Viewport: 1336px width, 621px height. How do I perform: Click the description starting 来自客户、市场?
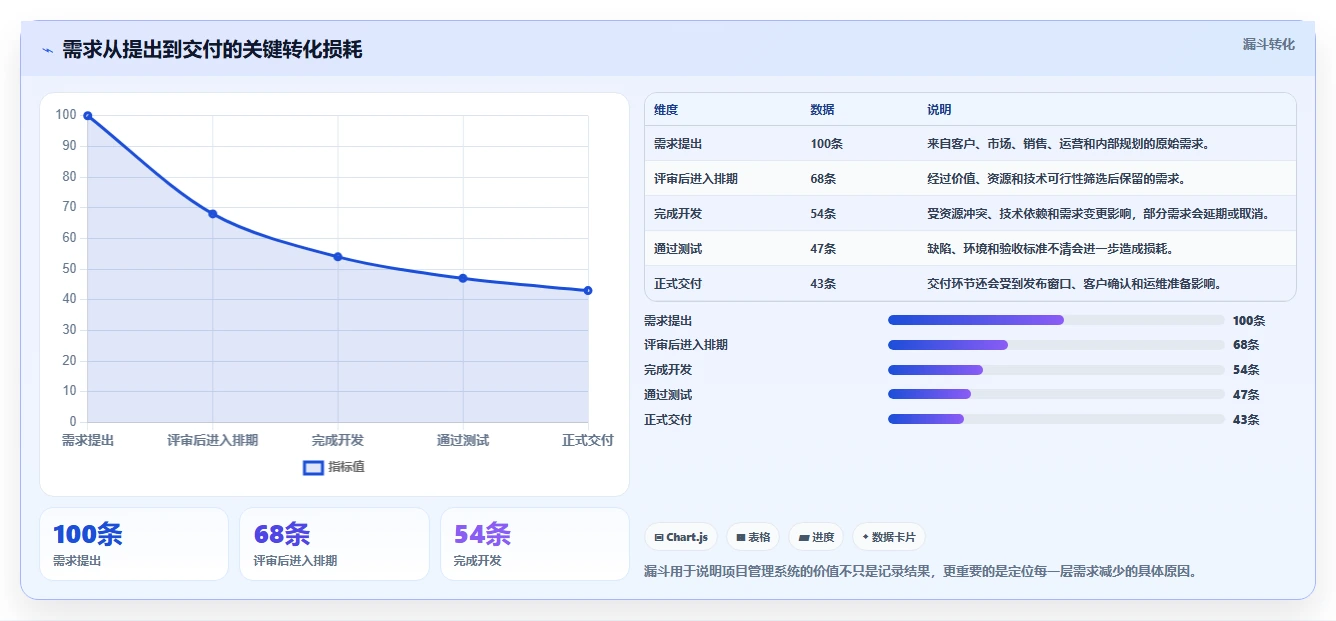1069,144
